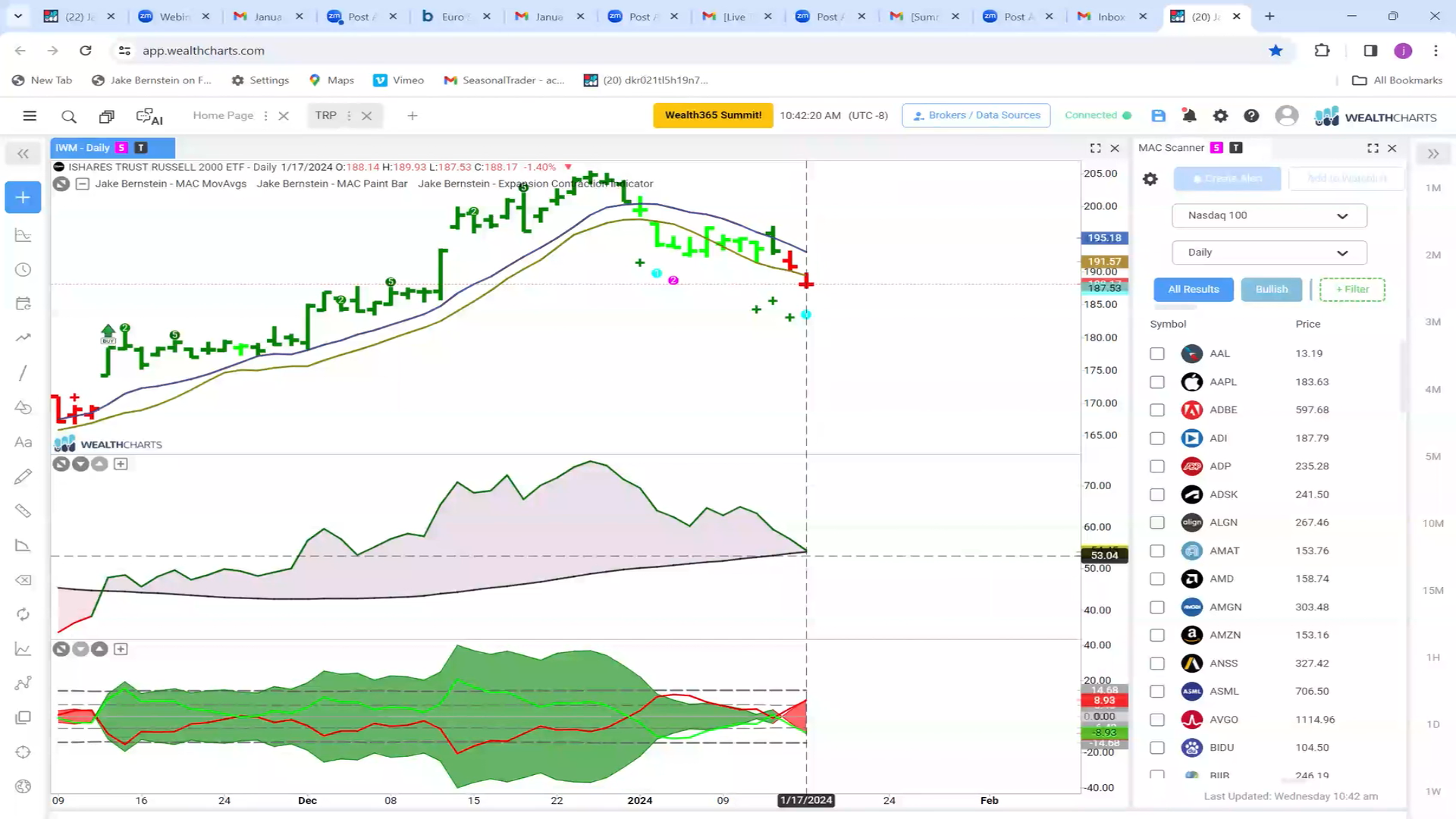
Task: Tick the AAL checkbox
Action: [x=1157, y=353]
